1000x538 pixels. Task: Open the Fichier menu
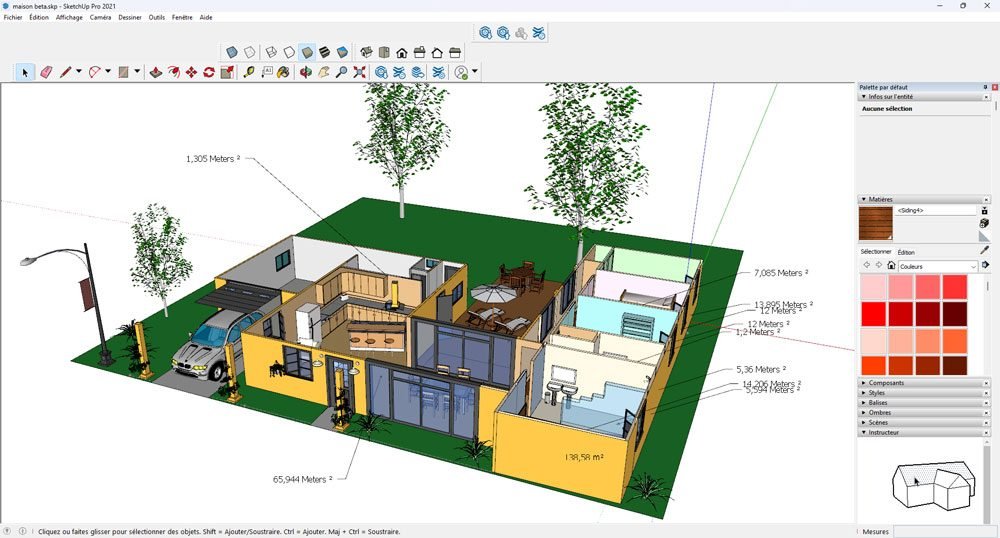[13, 17]
